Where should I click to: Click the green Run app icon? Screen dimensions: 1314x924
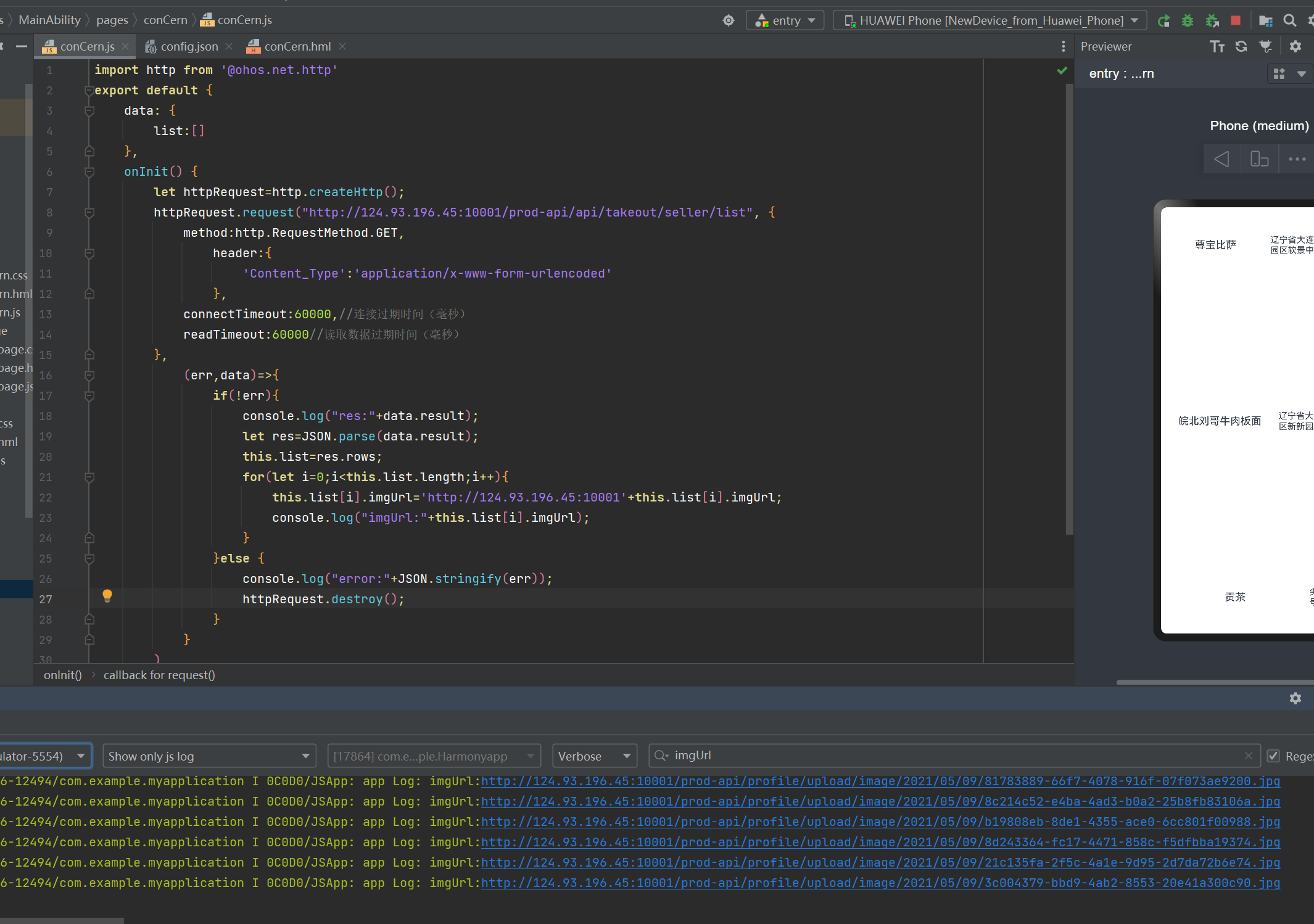click(x=1163, y=20)
